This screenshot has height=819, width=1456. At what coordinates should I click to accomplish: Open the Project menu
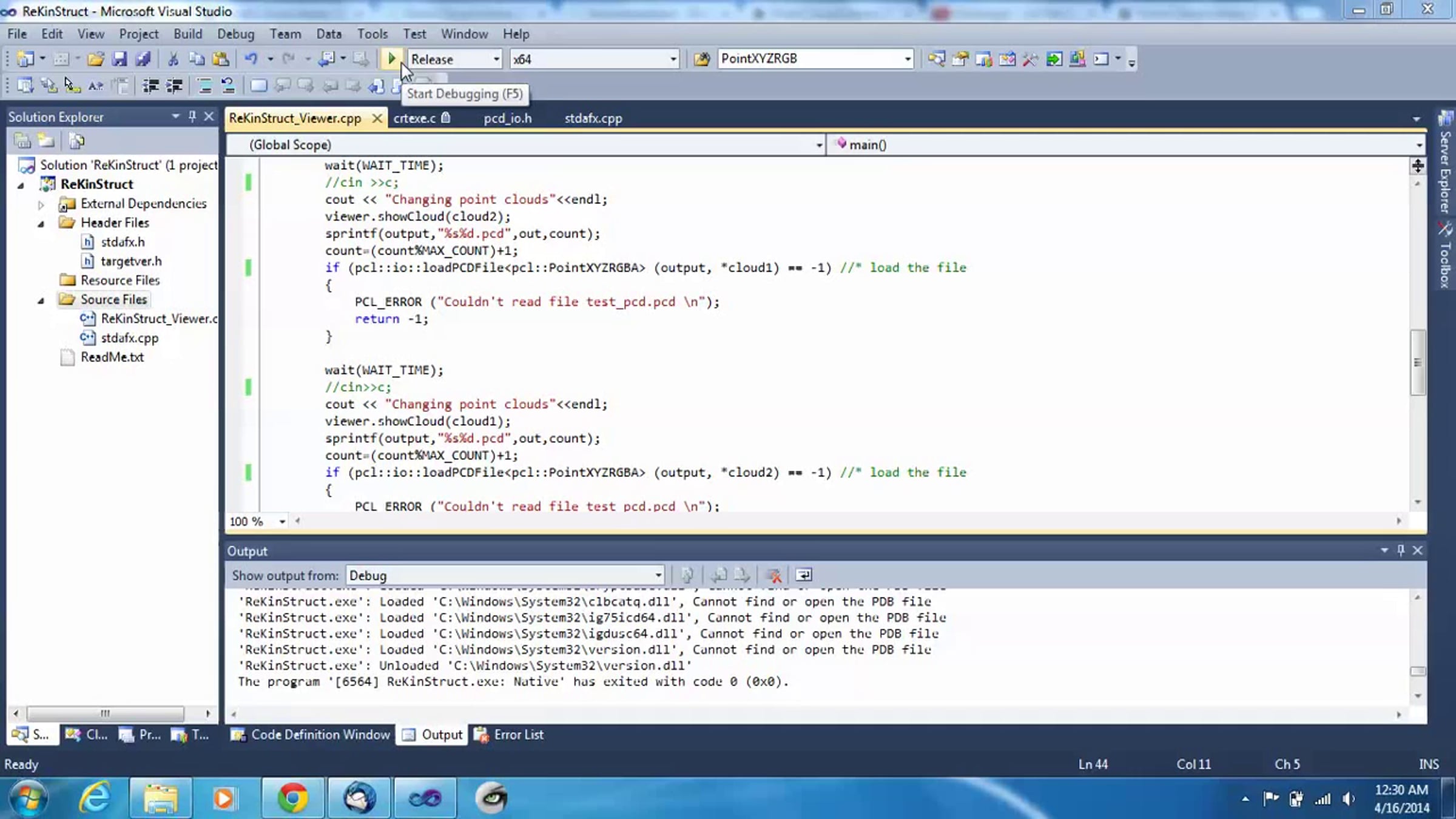(139, 34)
